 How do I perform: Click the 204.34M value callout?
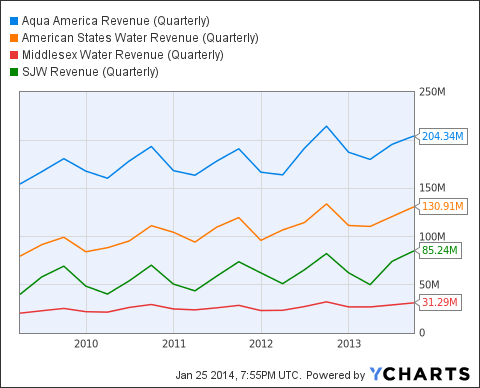(443, 136)
